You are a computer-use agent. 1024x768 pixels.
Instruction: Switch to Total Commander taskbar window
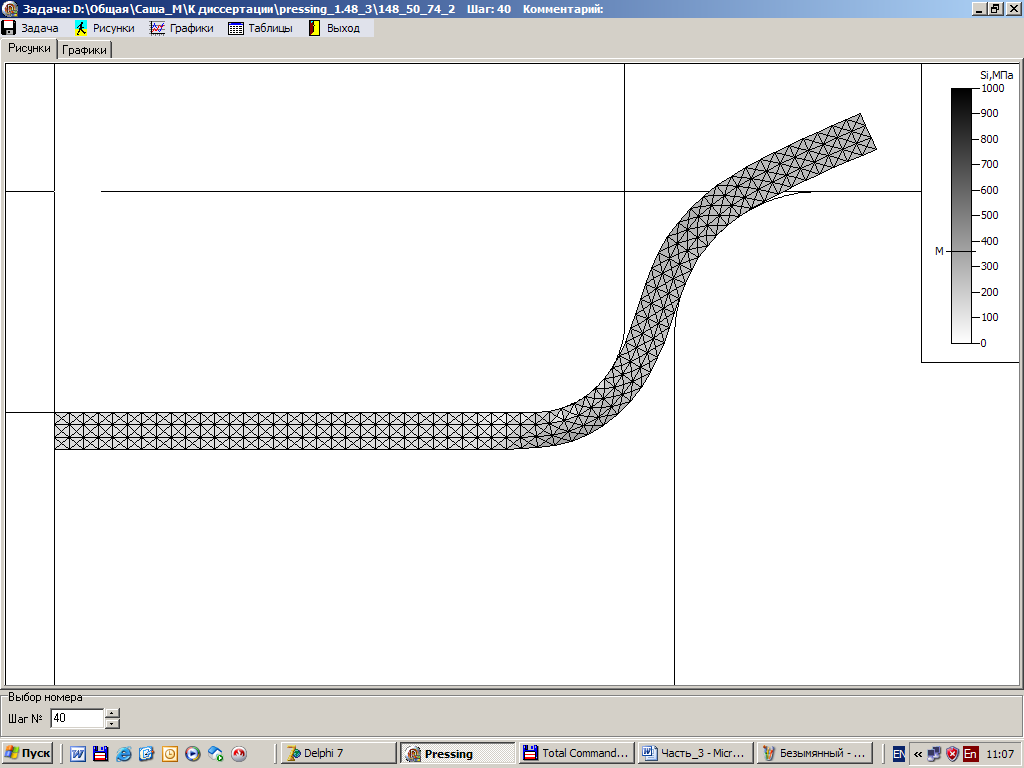tap(577, 753)
